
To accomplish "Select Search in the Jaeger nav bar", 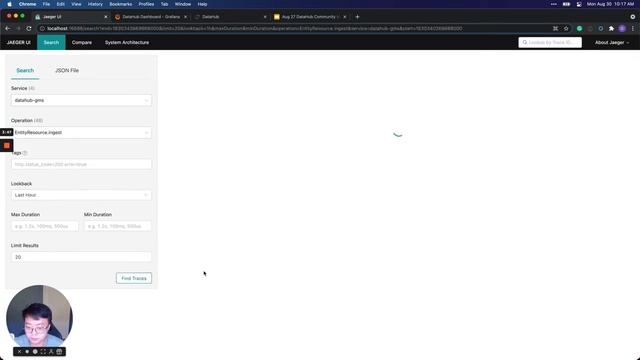I will [51, 42].
